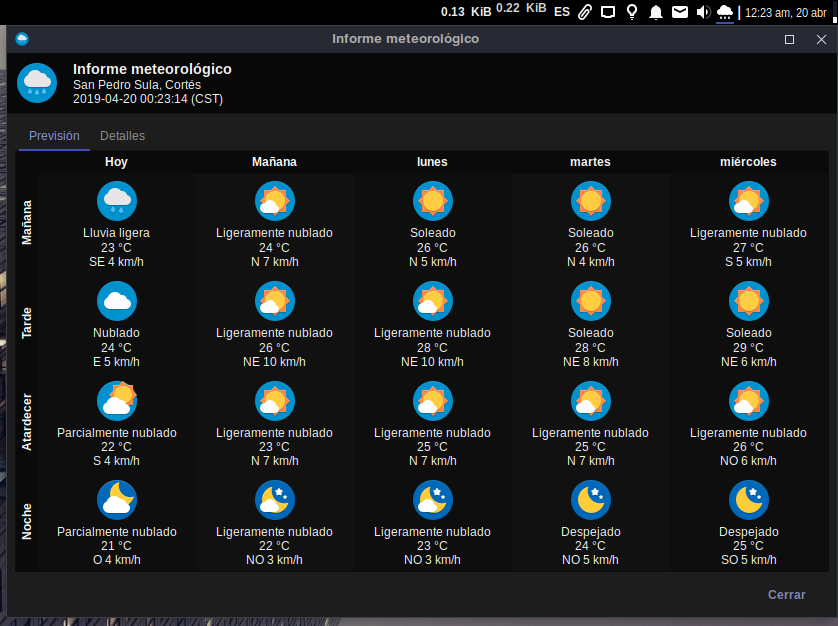This screenshot has width=838, height=626.
Task: Click the martes column header
Action: point(590,162)
